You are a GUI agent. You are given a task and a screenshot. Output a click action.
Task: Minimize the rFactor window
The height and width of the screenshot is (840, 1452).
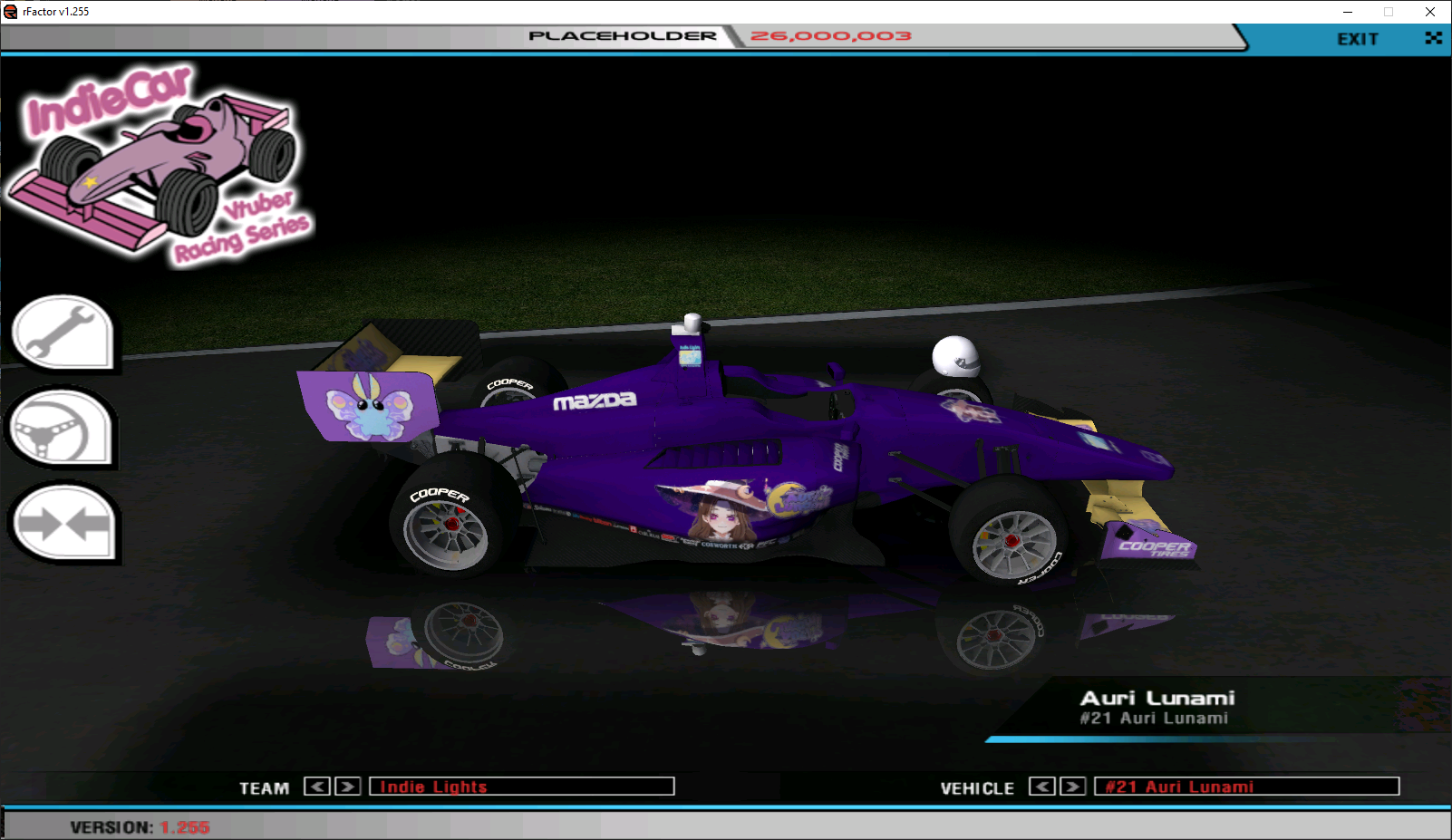click(1348, 12)
